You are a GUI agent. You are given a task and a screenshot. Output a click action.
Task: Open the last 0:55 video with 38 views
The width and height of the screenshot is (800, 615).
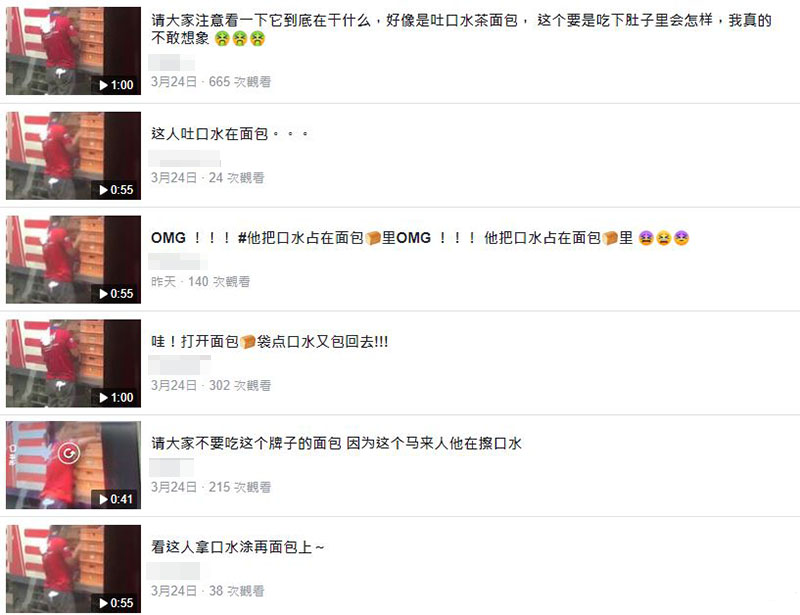73,569
